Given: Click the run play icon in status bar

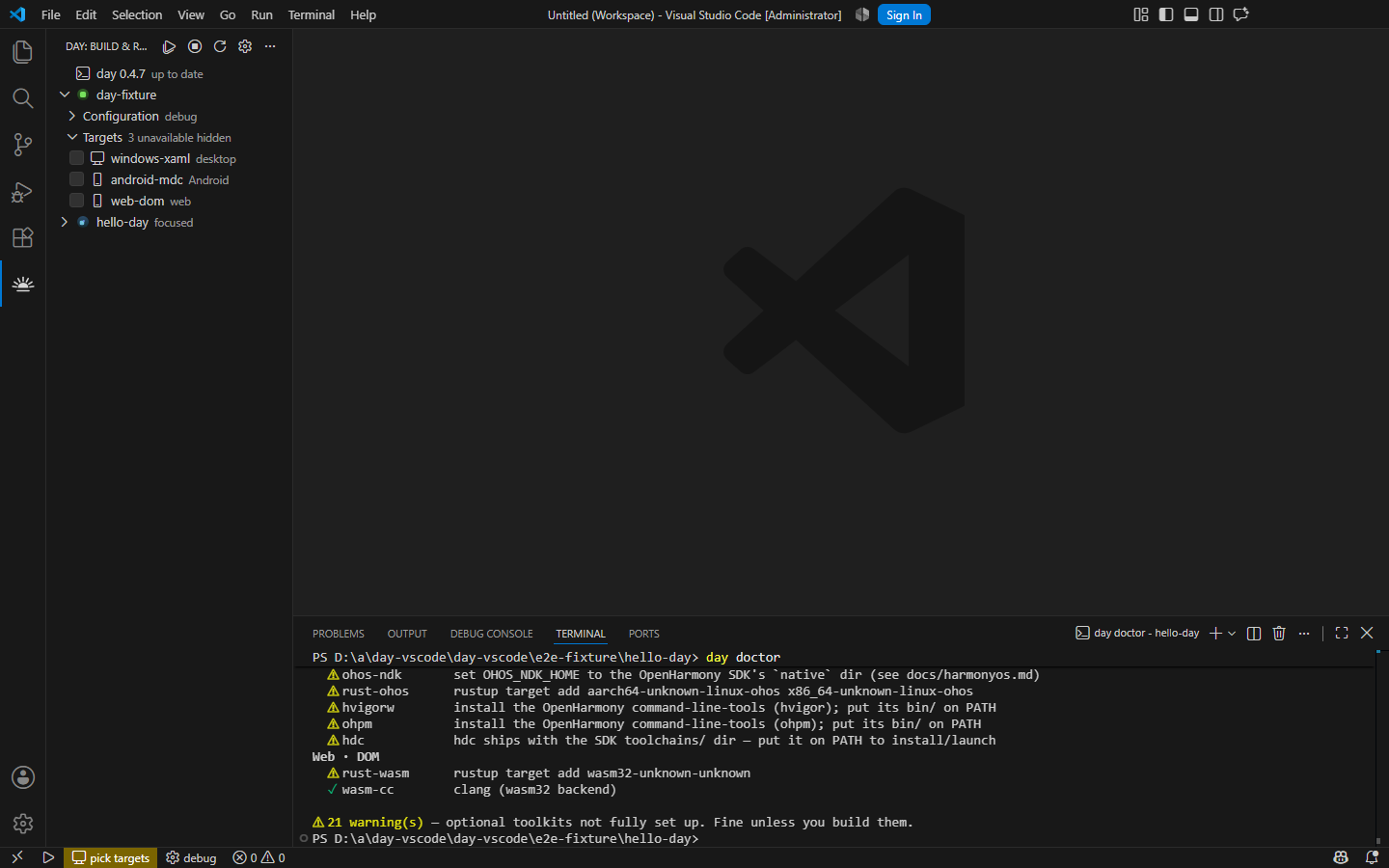Looking at the screenshot, I should click(x=48, y=857).
